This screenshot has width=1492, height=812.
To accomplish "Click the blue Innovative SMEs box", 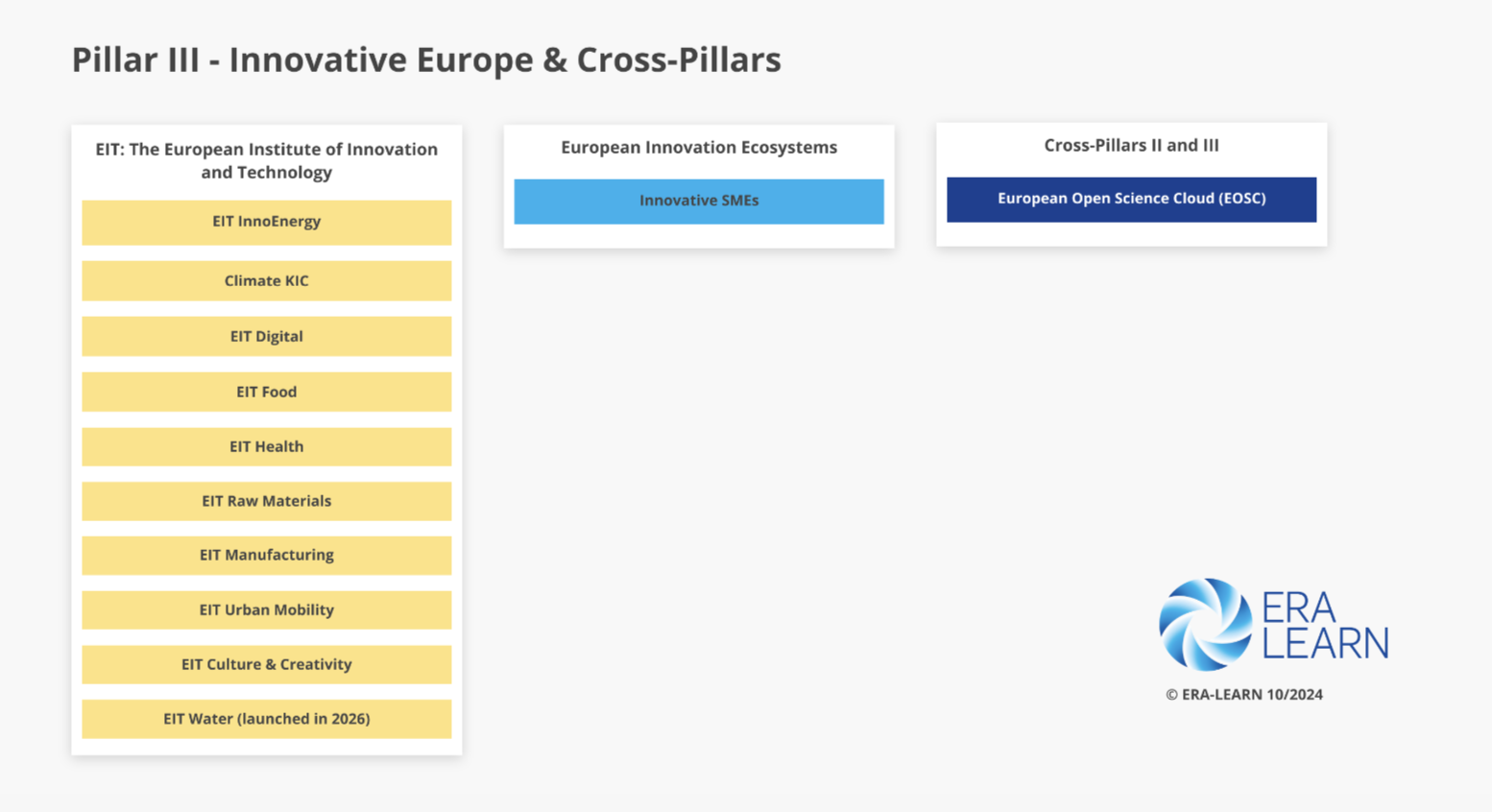I will 698,201.
